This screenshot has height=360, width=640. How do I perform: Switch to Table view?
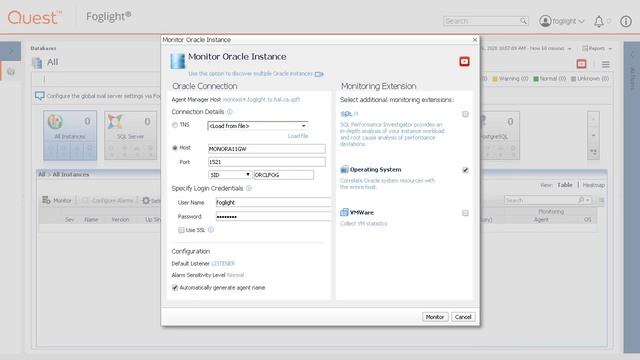565,185
